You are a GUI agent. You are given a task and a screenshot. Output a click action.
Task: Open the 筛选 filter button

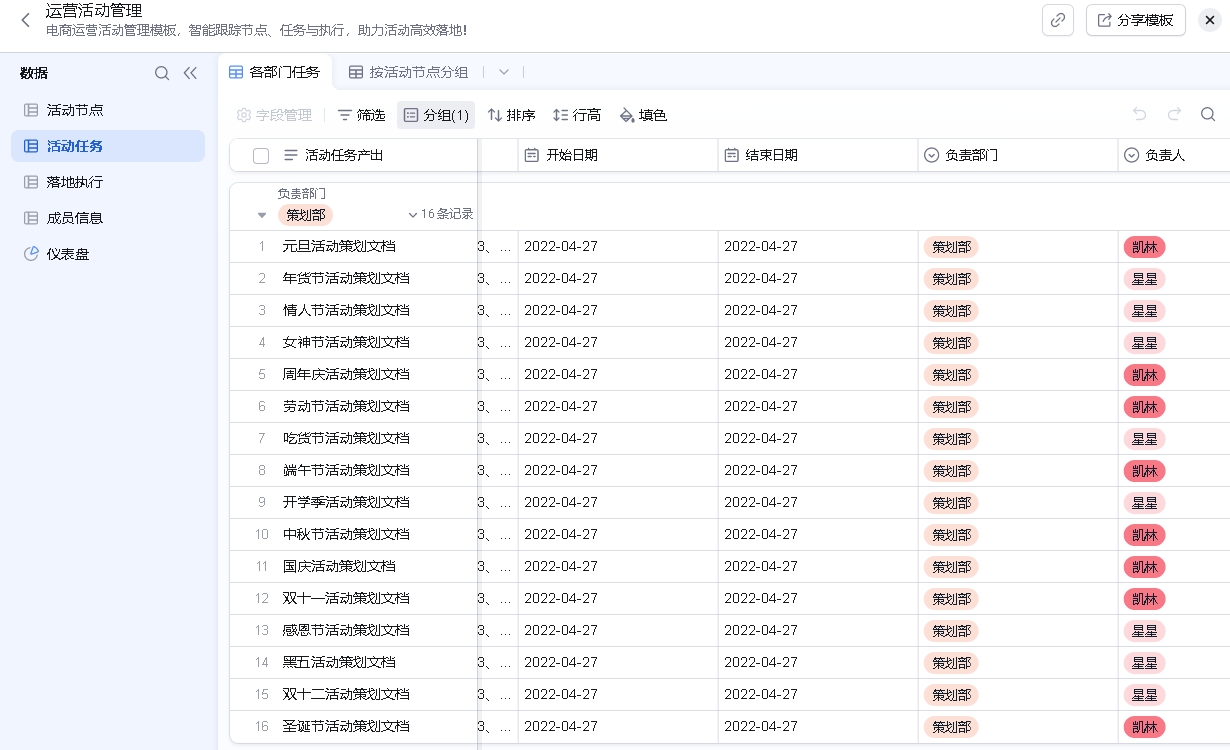point(361,115)
